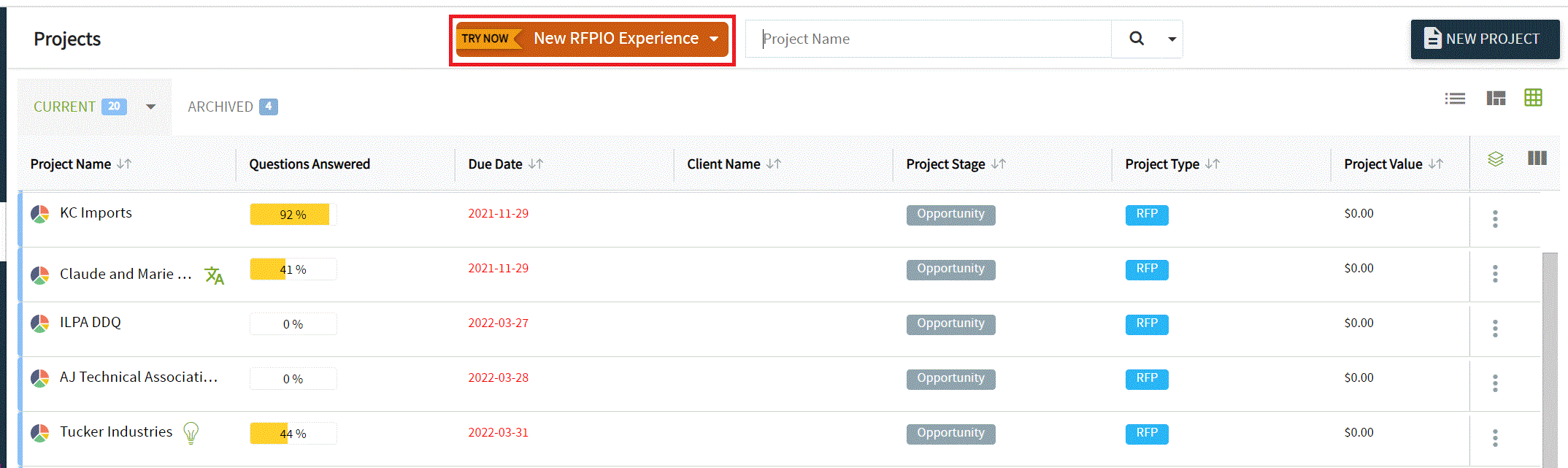Open the search options dropdown arrow
The height and width of the screenshot is (468, 1568).
(x=1172, y=39)
